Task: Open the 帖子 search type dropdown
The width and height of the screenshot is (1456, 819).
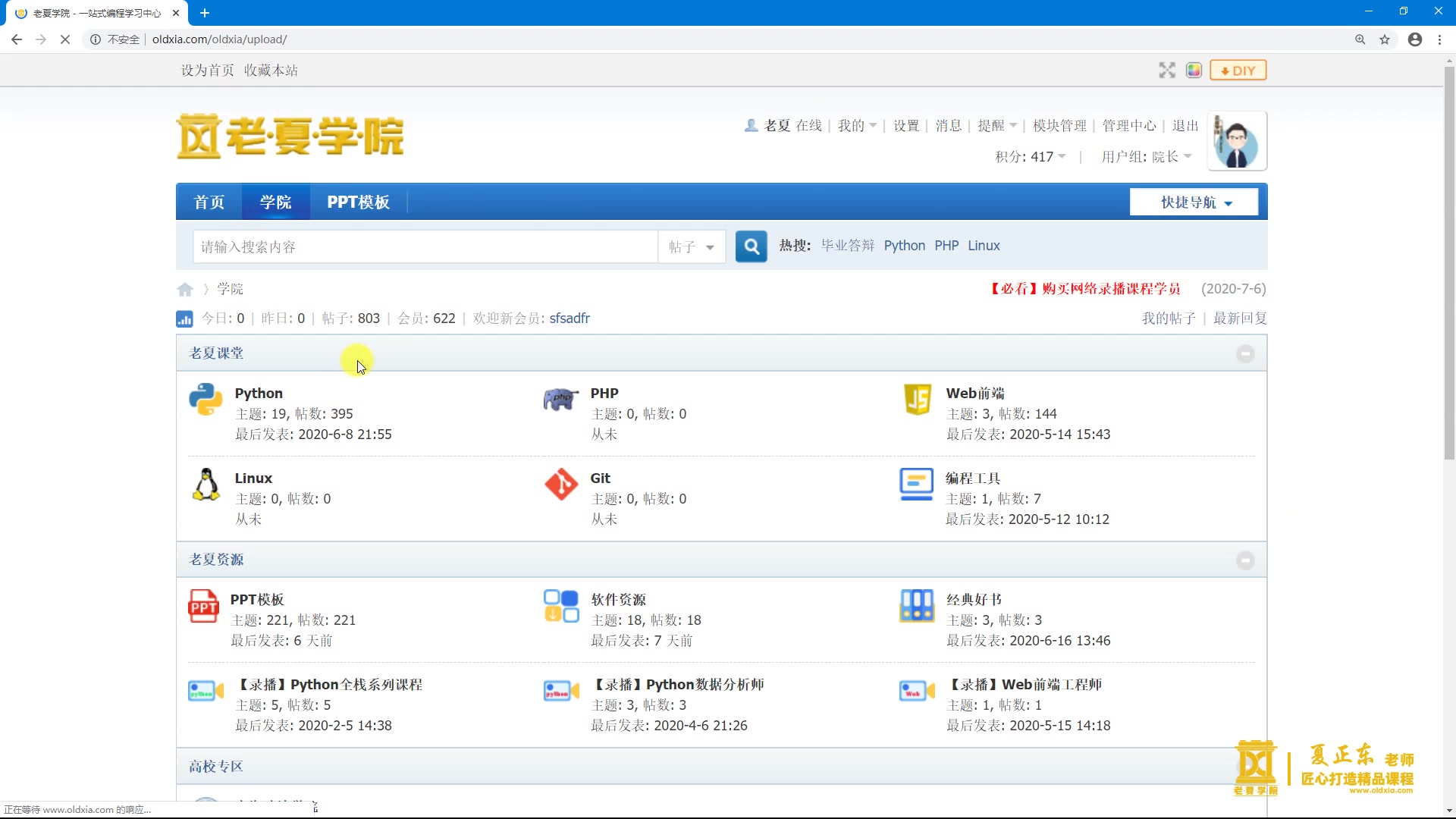Action: [691, 247]
